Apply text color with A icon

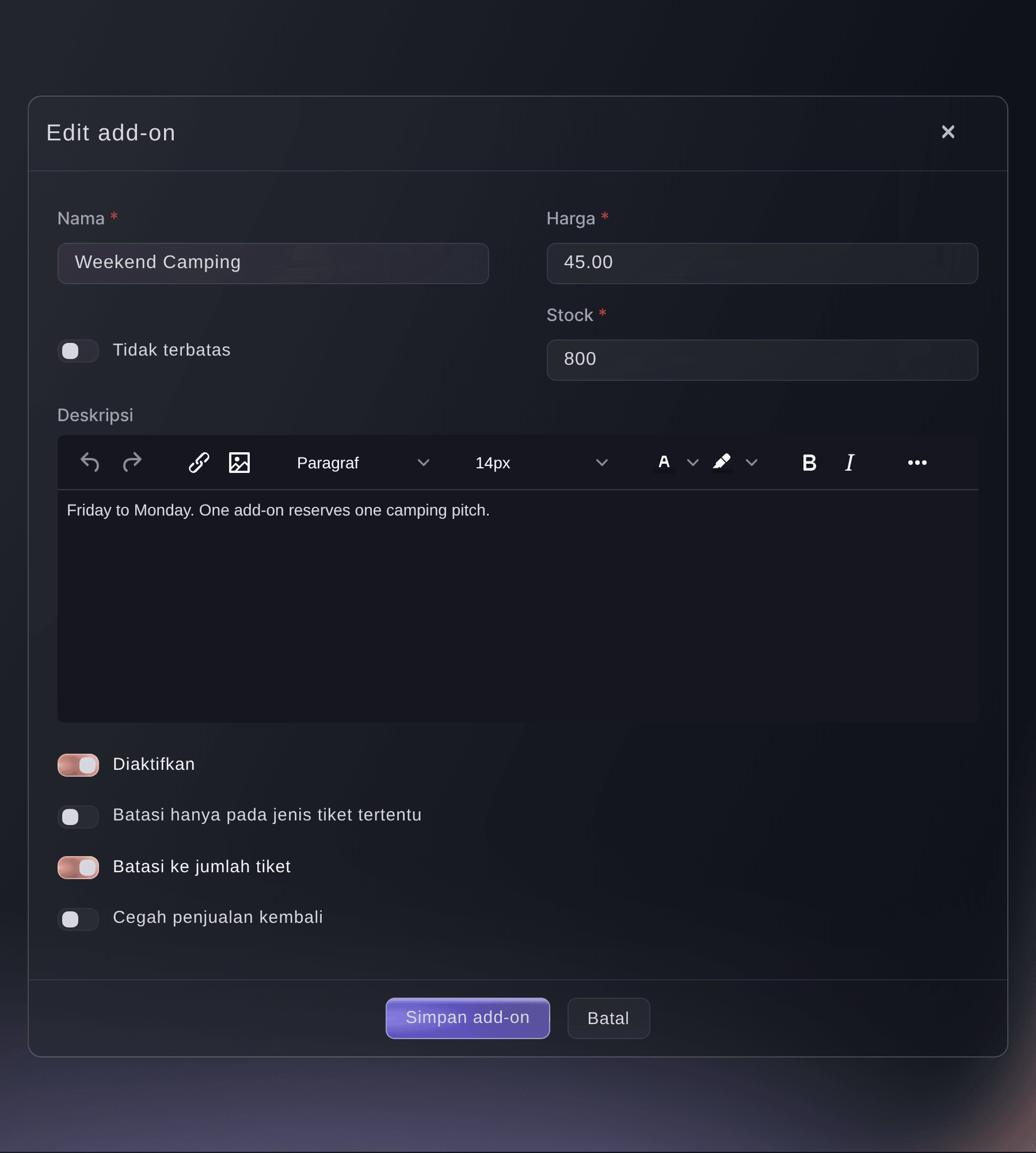coord(664,463)
